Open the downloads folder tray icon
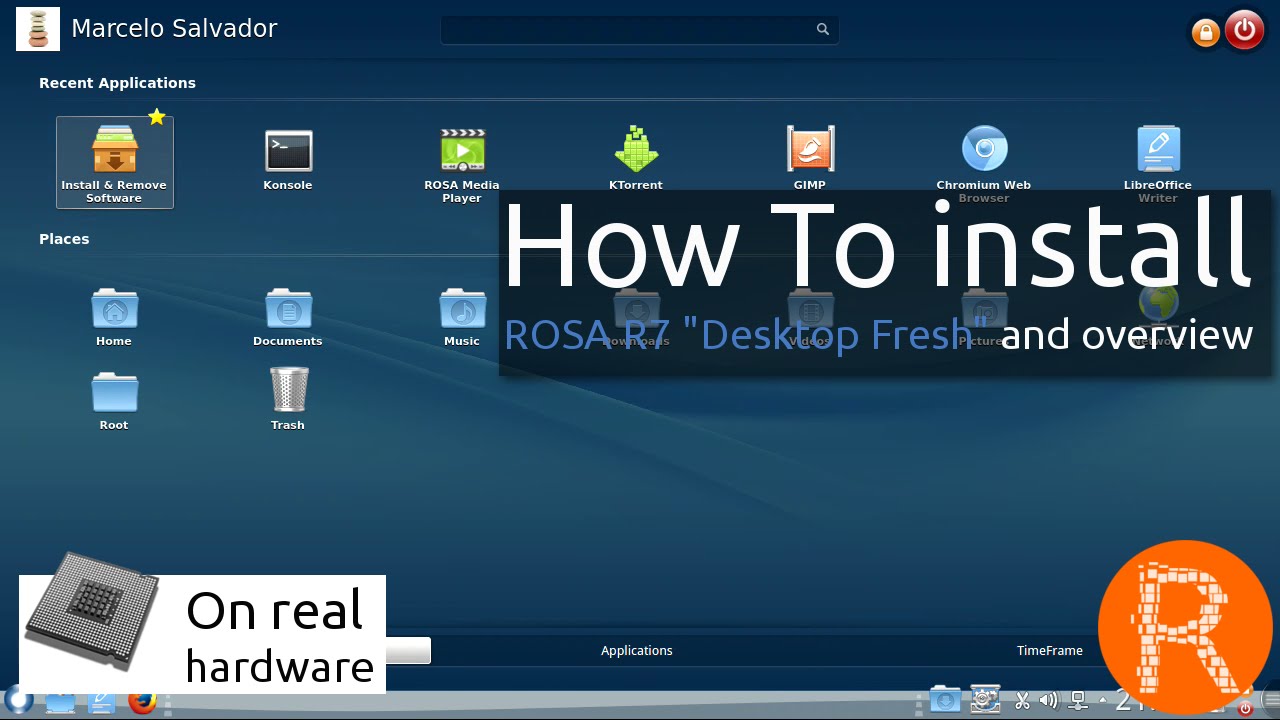The image size is (1280, 720). click(945, 700)
